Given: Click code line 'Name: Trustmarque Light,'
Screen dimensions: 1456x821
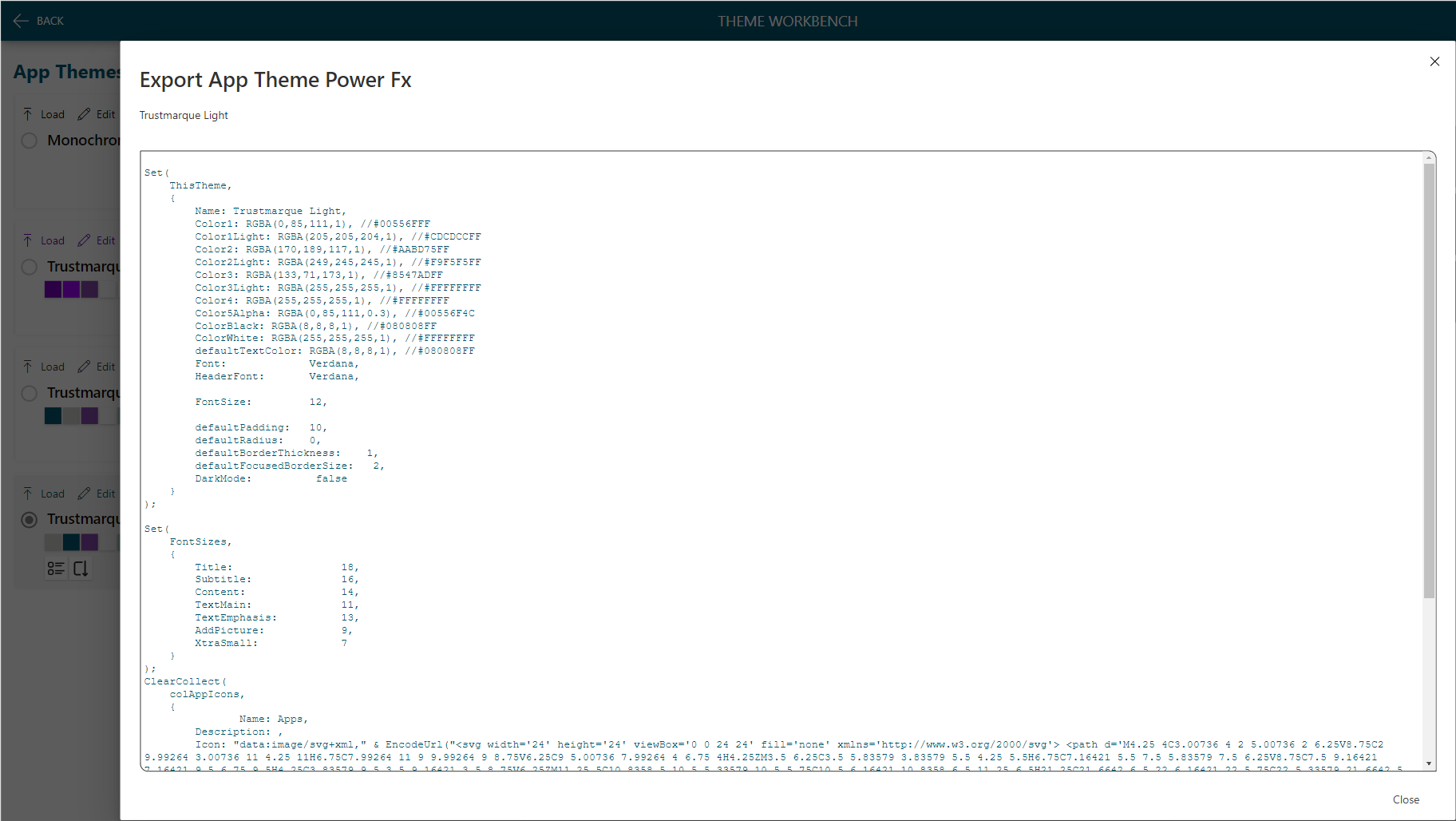Looking at the screenshot, I should click(271, 211).
